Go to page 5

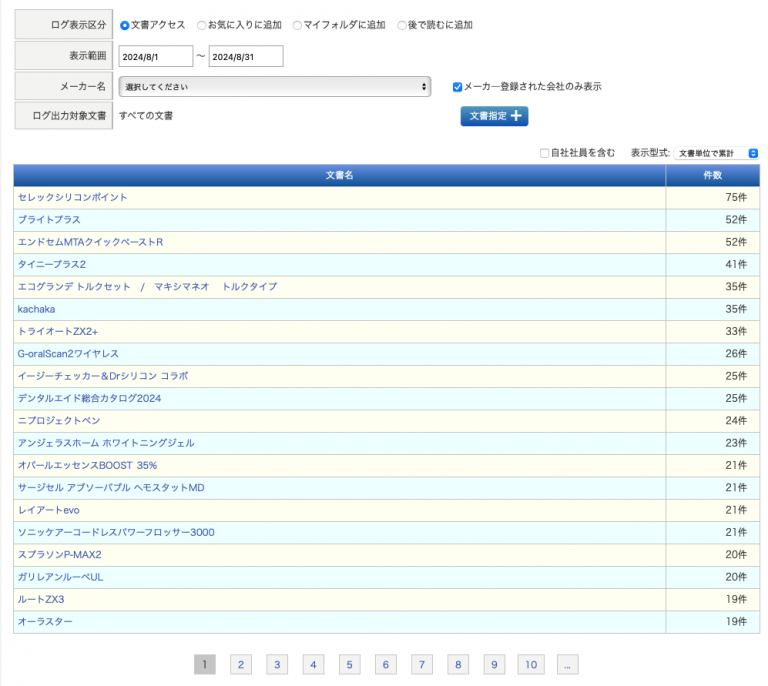tap(350, 664)
